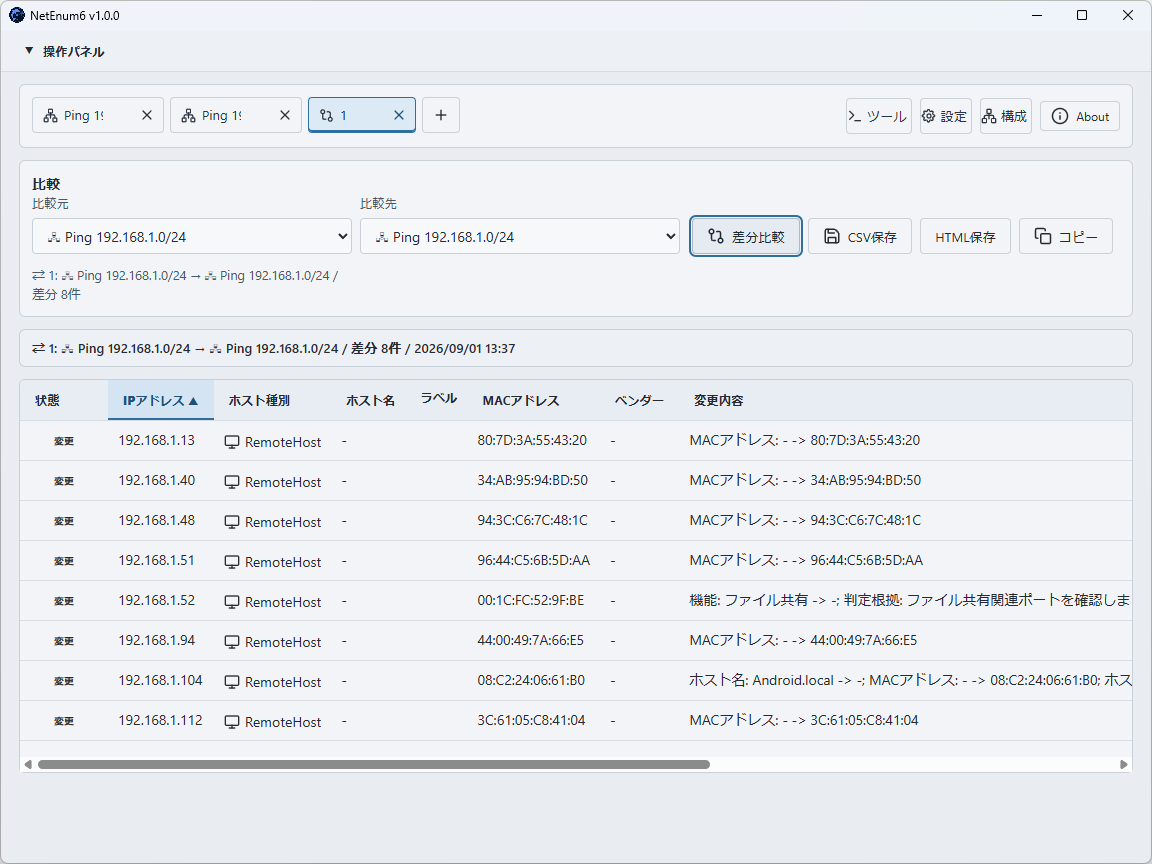1152x864 pixels.
Task: Select IP cell 192.168.1.13
Action: click(156, 440)
